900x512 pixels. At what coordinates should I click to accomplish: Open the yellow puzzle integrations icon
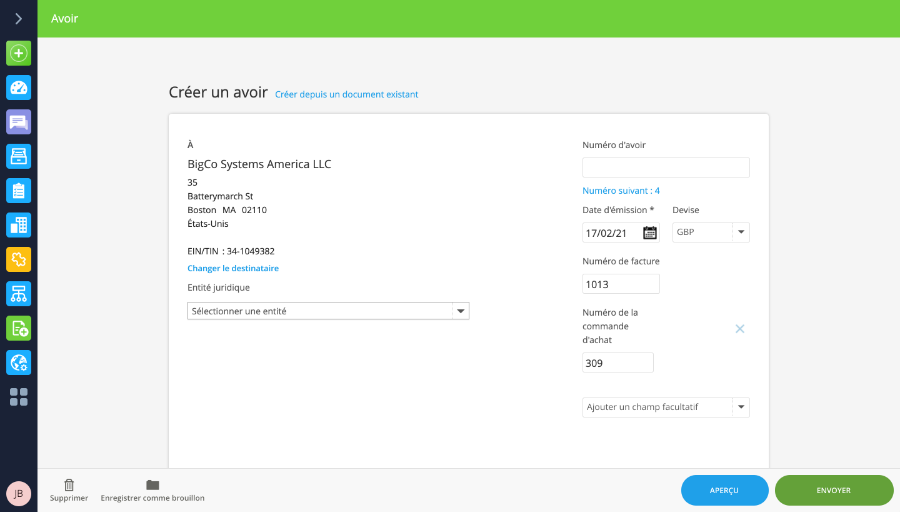point(18,259)
